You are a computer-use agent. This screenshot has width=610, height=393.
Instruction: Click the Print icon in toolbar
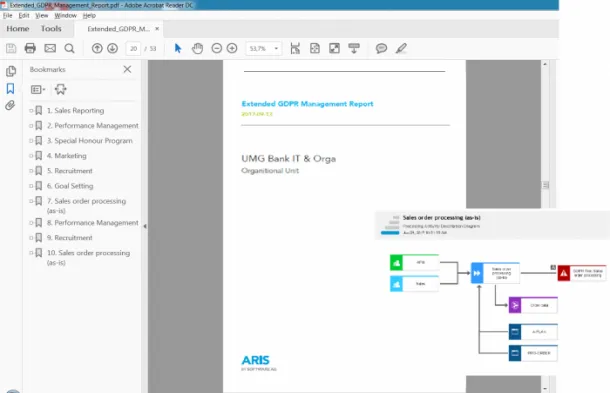click(x=30, y=48)
